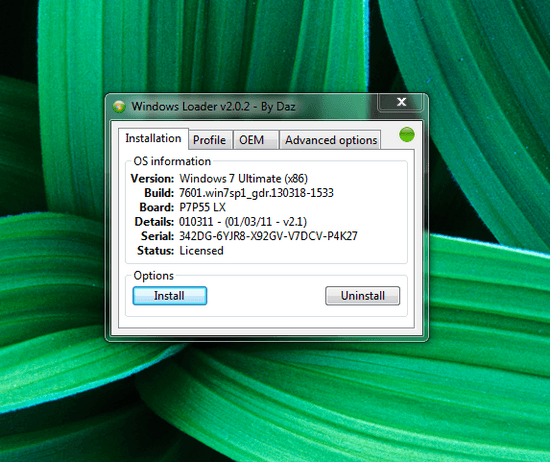
Task: Click the OS information group heading
Action: 172,161
